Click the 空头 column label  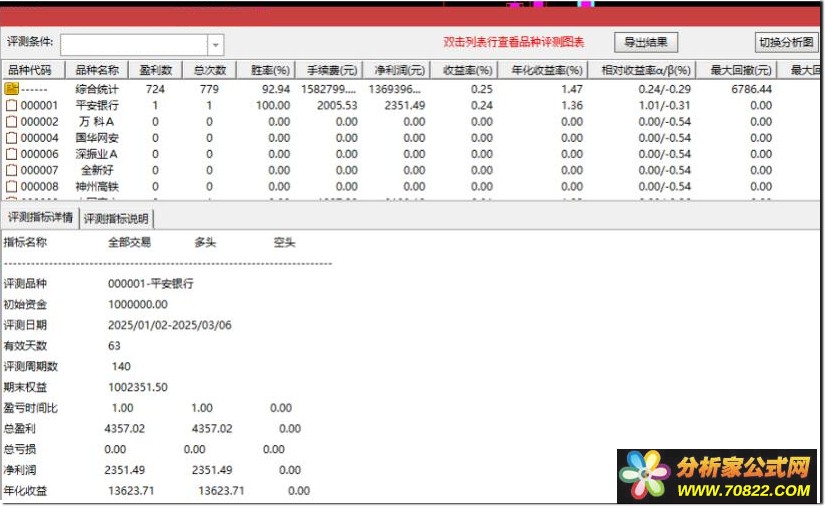284,243
